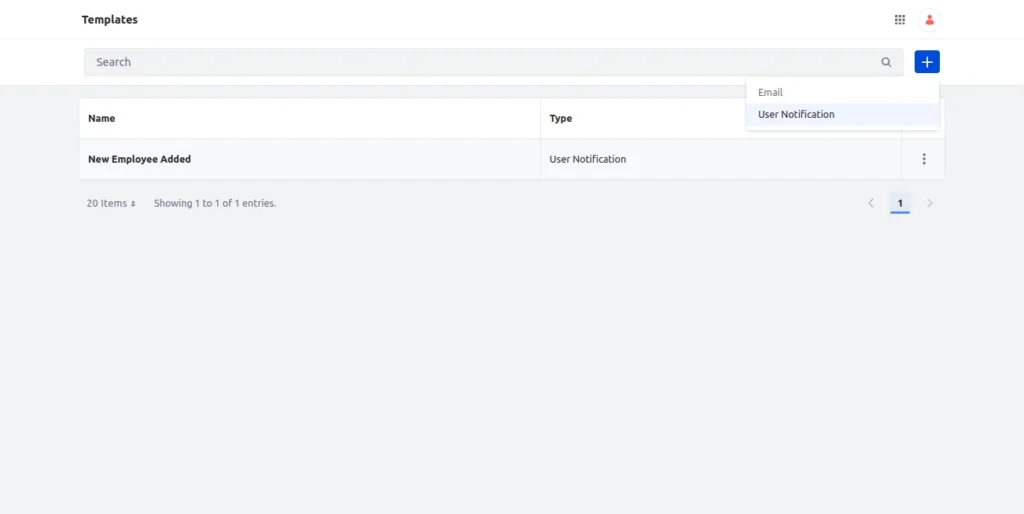Go to the previous page arrow

871,203
